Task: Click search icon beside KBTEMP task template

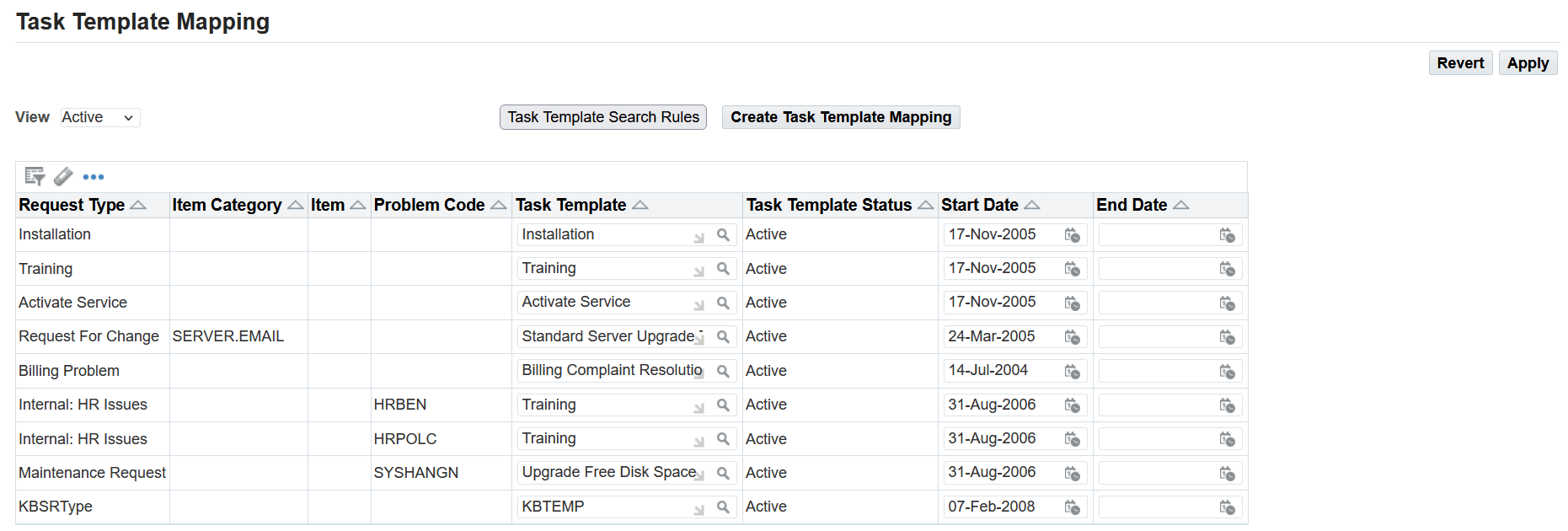Action: click(x=723, y=507)
